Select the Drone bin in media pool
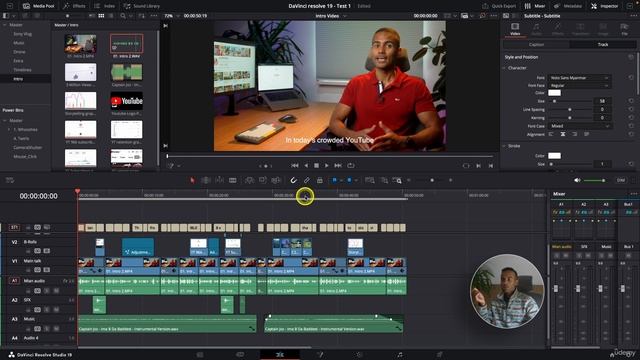The width and height of the screenshot is (640, 360). click(19, 52)
